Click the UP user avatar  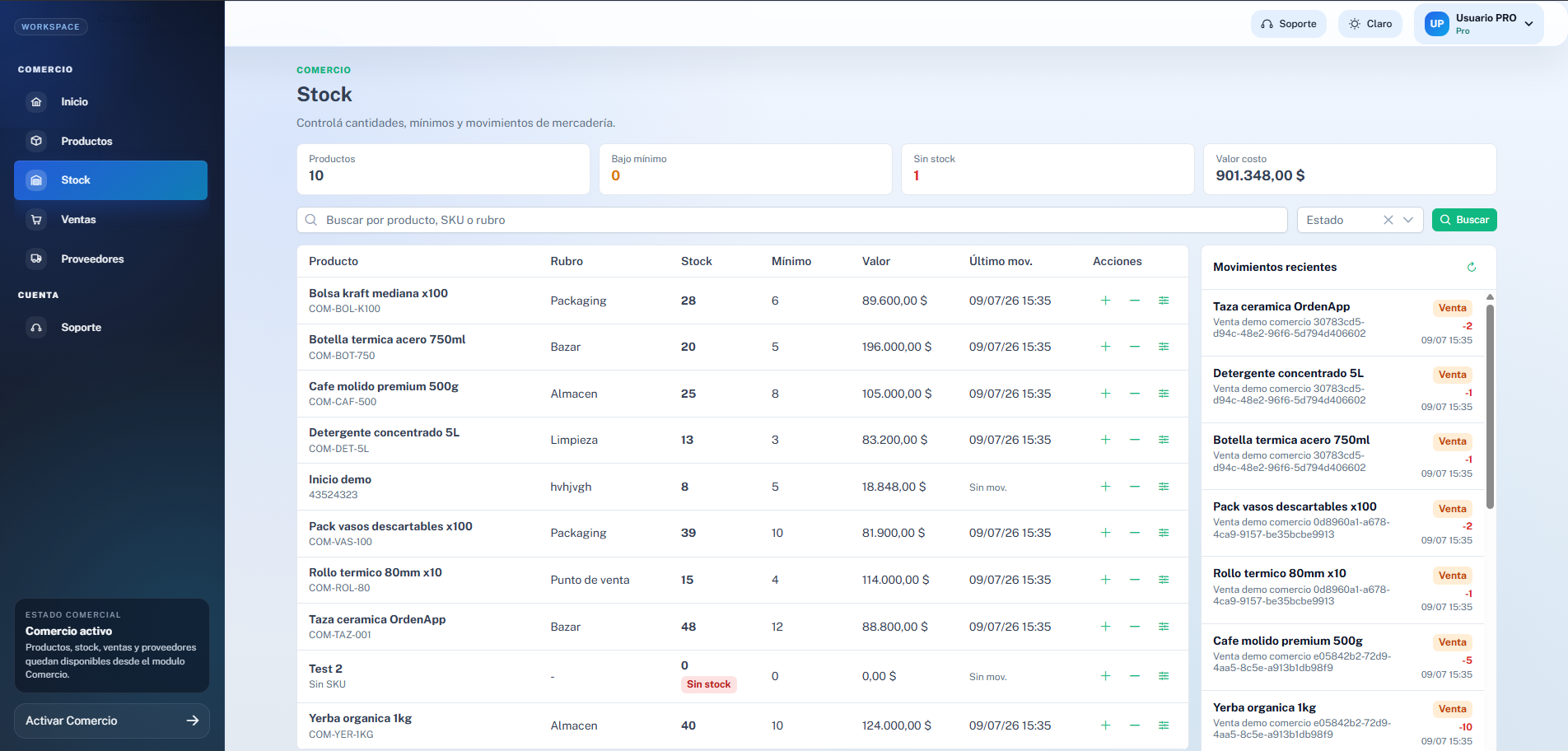(x=1437, y=24)
